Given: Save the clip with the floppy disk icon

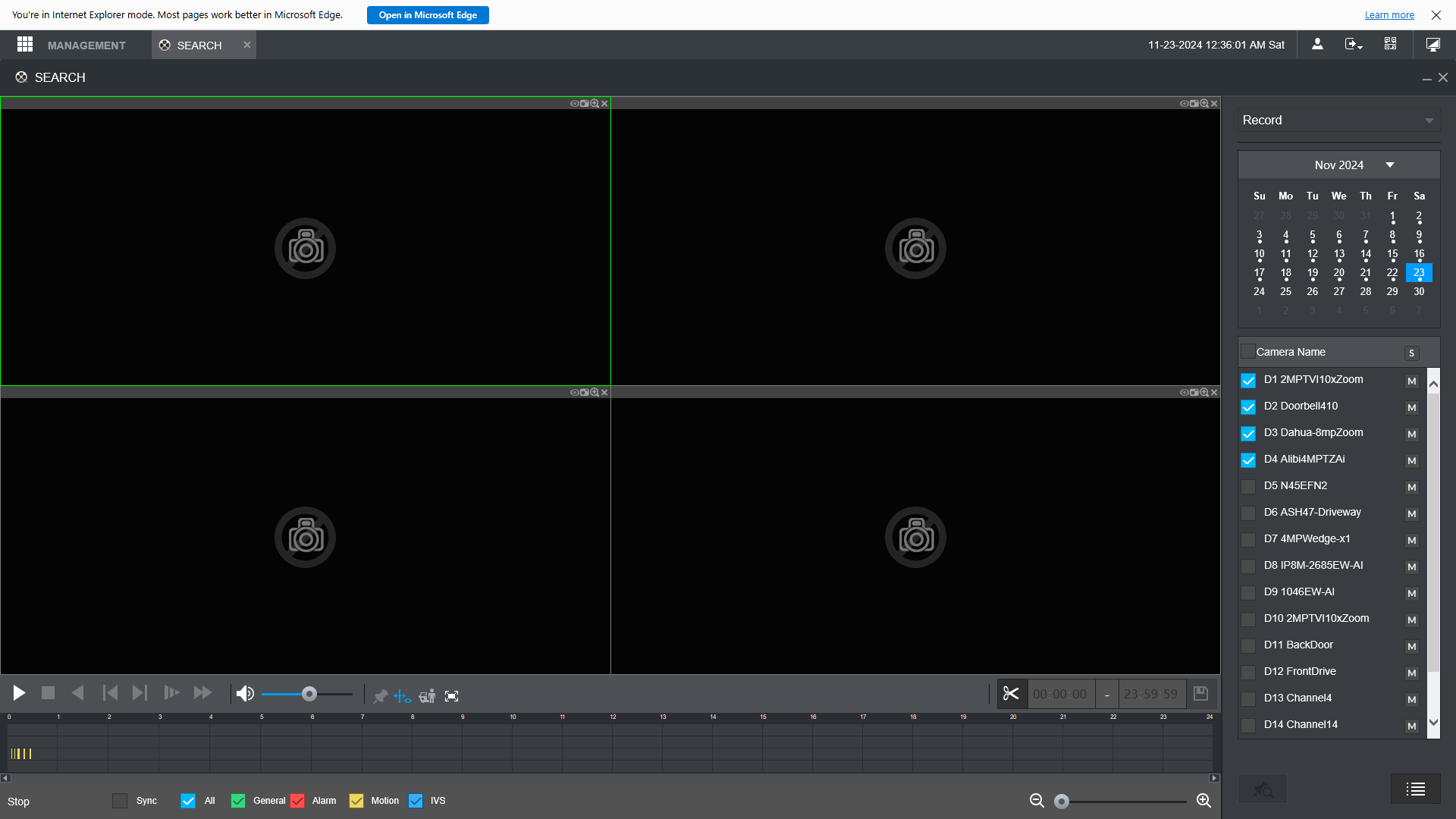Looking at the screenshot, I should tap(1200, 693).
